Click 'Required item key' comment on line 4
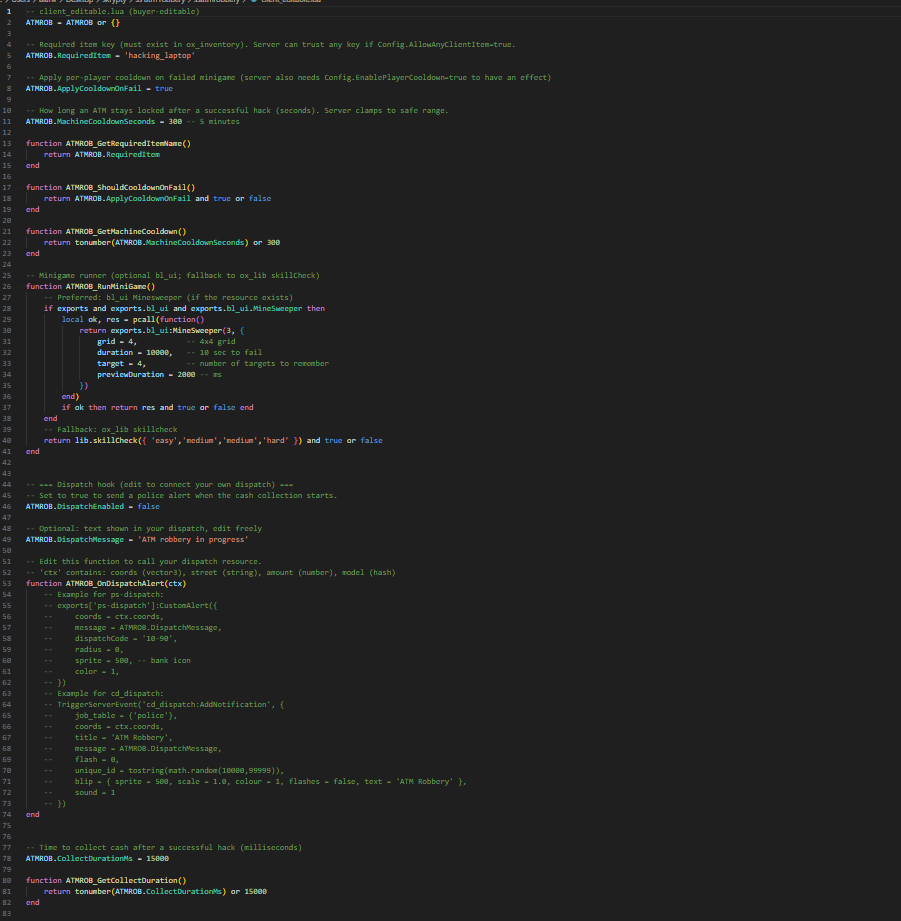Screen dimensions: 901x921 (x=271, y=44)
